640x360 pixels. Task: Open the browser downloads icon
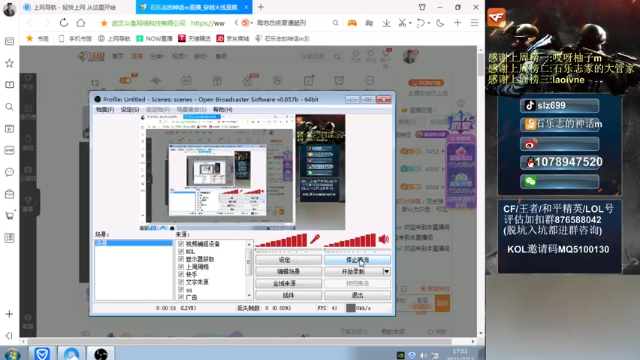[386, 23]
